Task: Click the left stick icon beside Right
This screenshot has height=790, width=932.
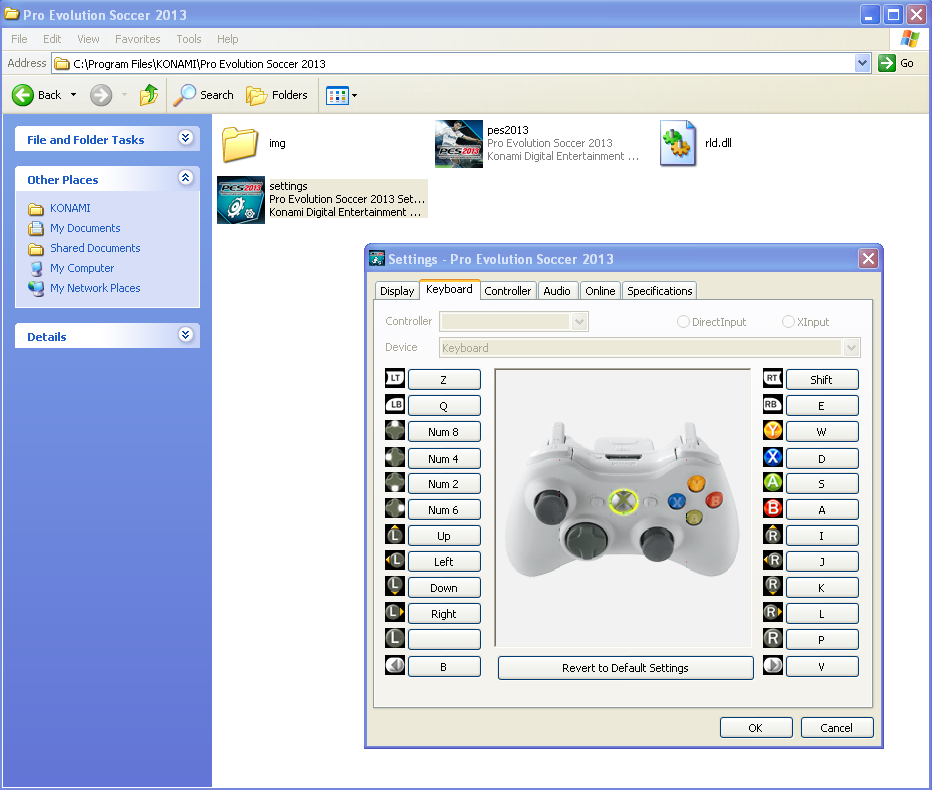Action: point(395,612)
